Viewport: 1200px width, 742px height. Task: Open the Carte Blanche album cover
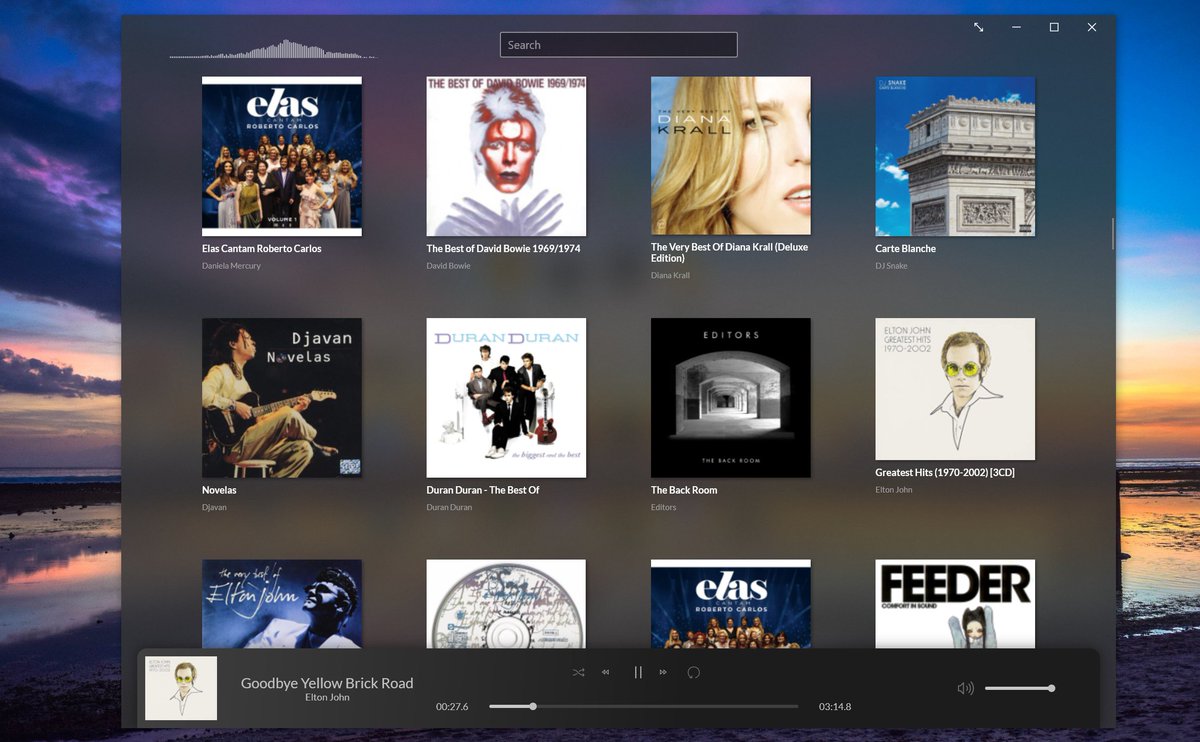tap(955, 156)
